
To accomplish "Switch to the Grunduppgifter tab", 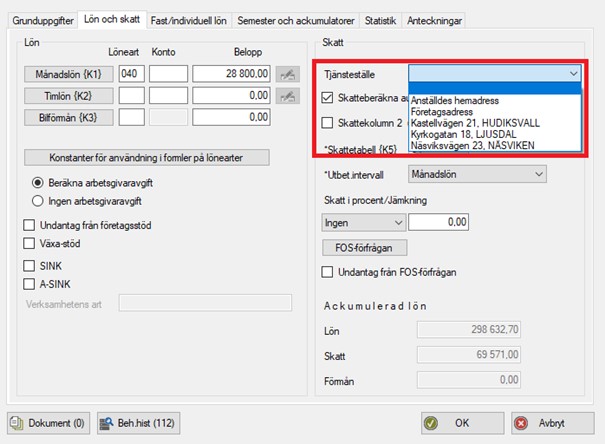I will pyautogui.click(x=43, y=19).
